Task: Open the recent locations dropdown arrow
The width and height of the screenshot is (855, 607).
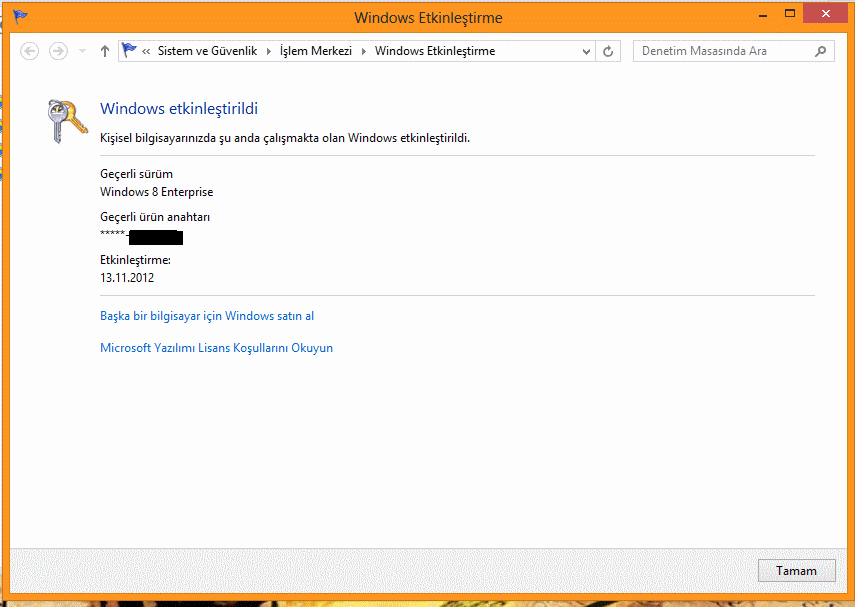Action: click(x=82, y=51)
